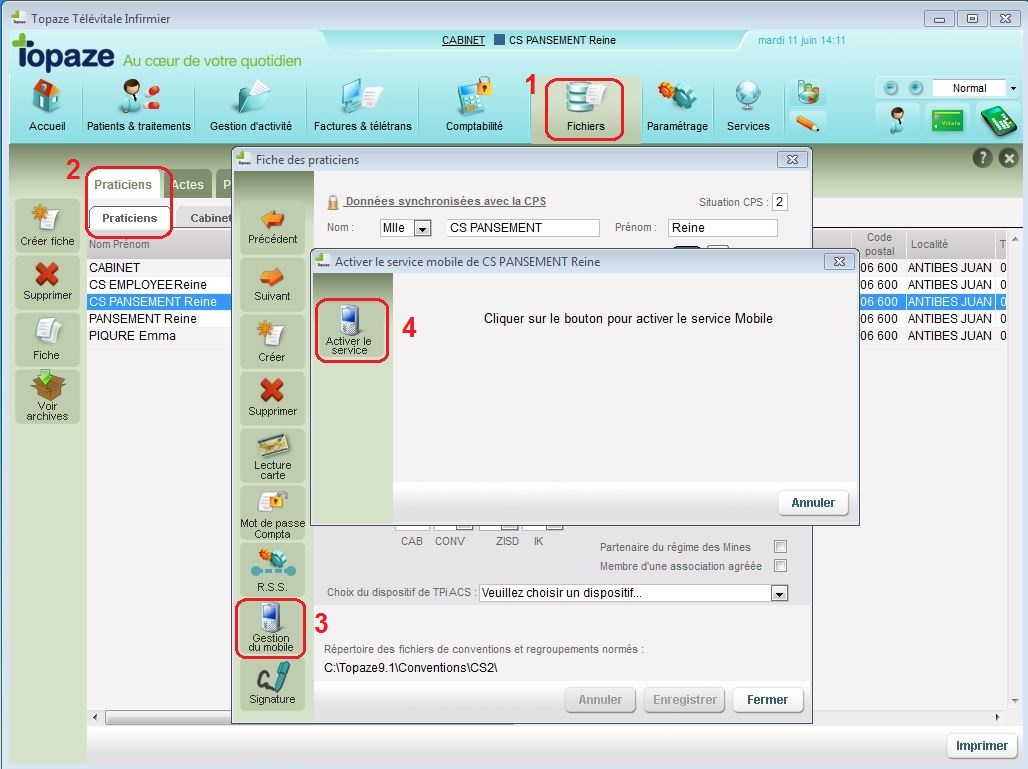Screen dimensions: 1028x769
Task: Go to Précédent practitioner record
Action: pos(272,227)
